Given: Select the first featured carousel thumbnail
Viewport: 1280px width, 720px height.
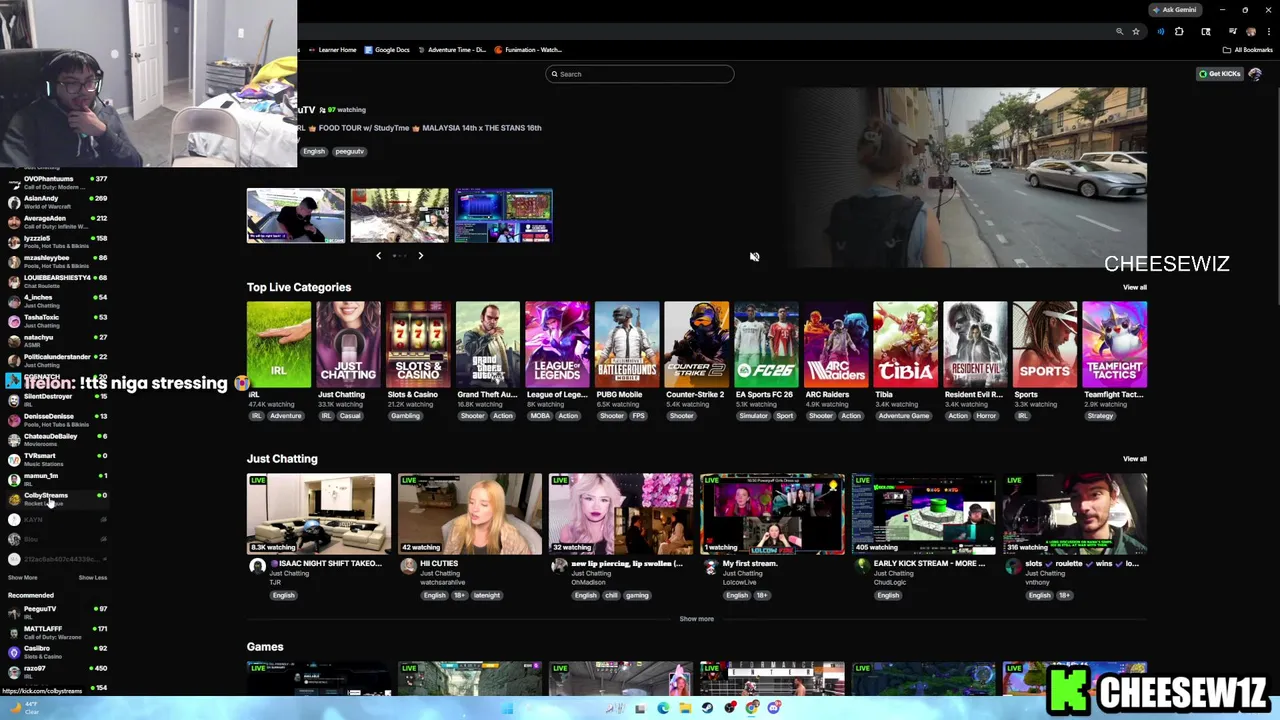Looking at the screenshot, I should click(x=296, y=215).
